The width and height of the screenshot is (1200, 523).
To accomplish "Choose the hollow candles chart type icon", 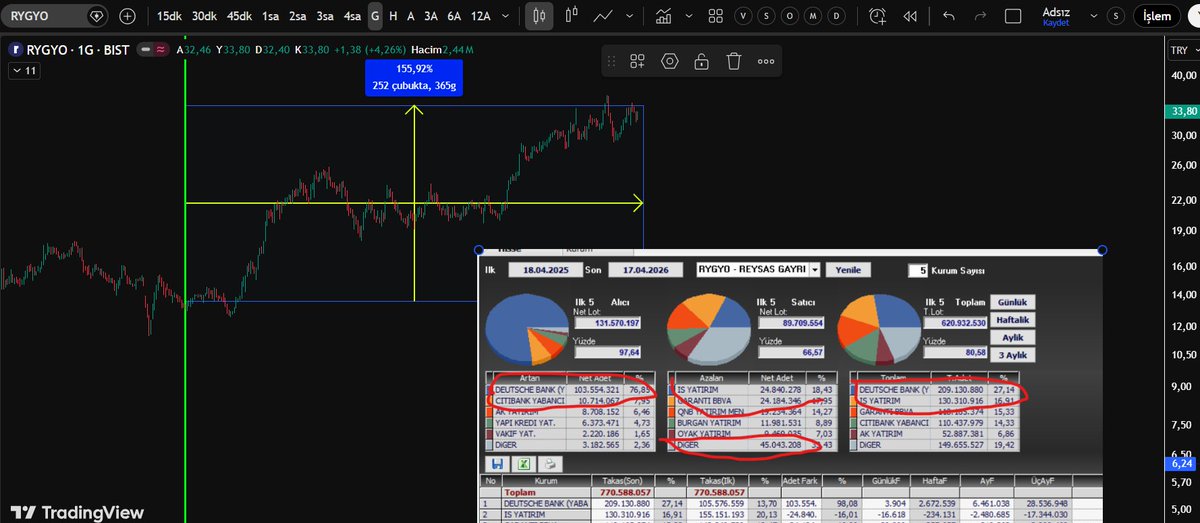I will tap(572, 16).
